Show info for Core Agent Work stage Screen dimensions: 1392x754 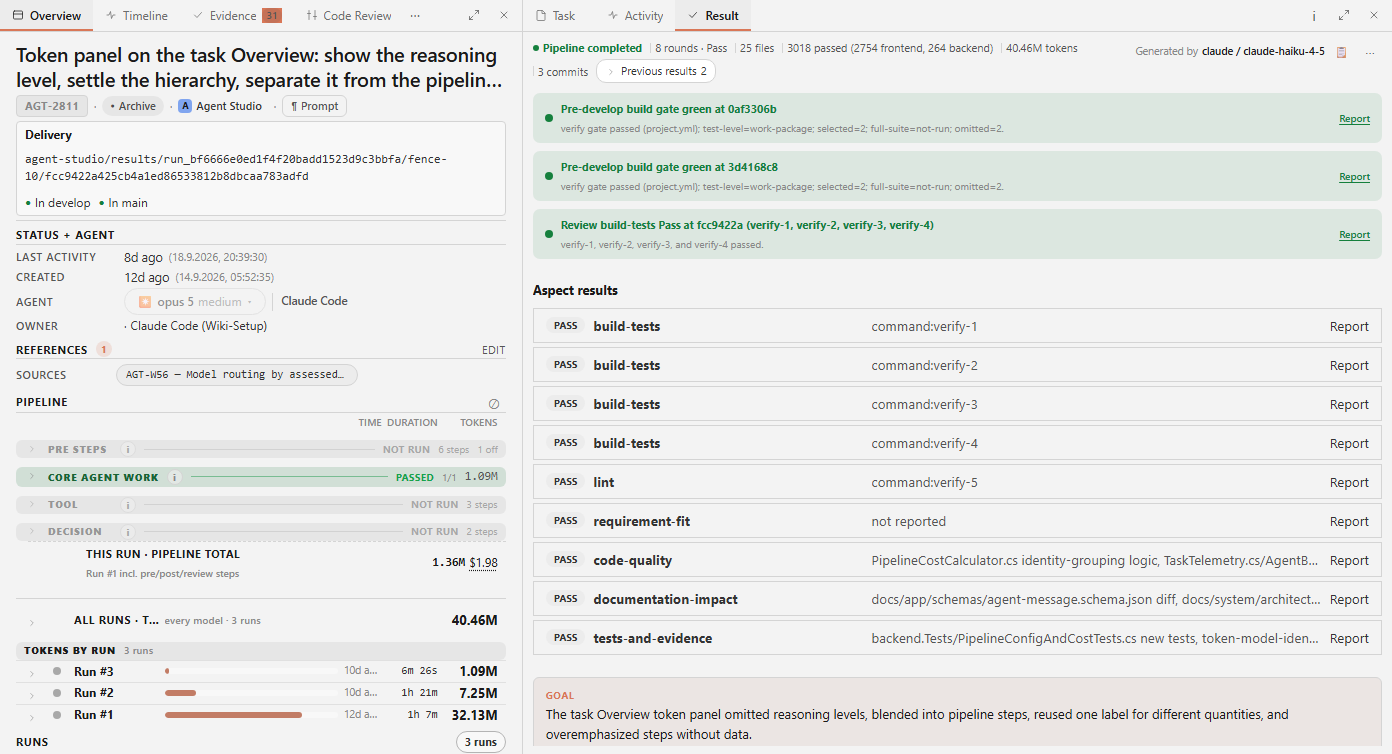[175, 478]
